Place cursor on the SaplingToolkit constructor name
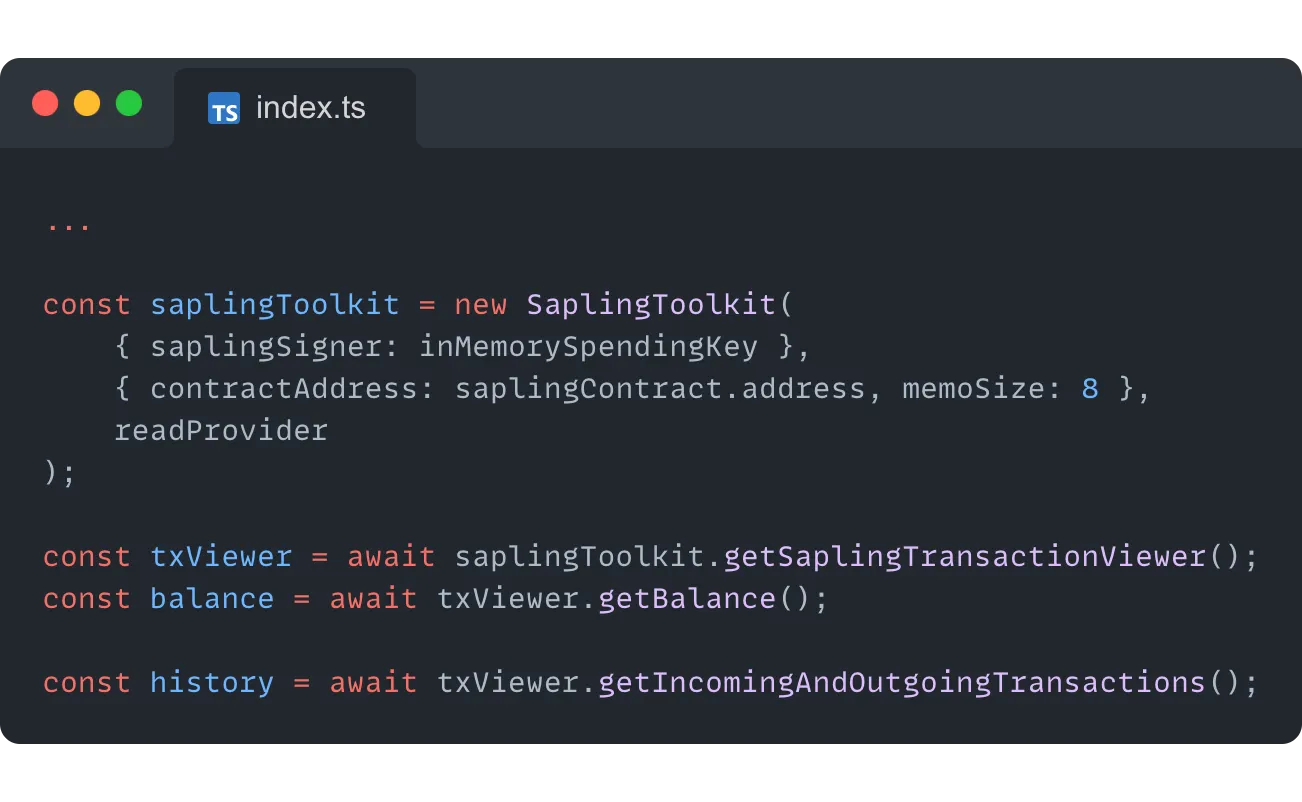This screenshot has height=802, width=1302. coord(651,305)
